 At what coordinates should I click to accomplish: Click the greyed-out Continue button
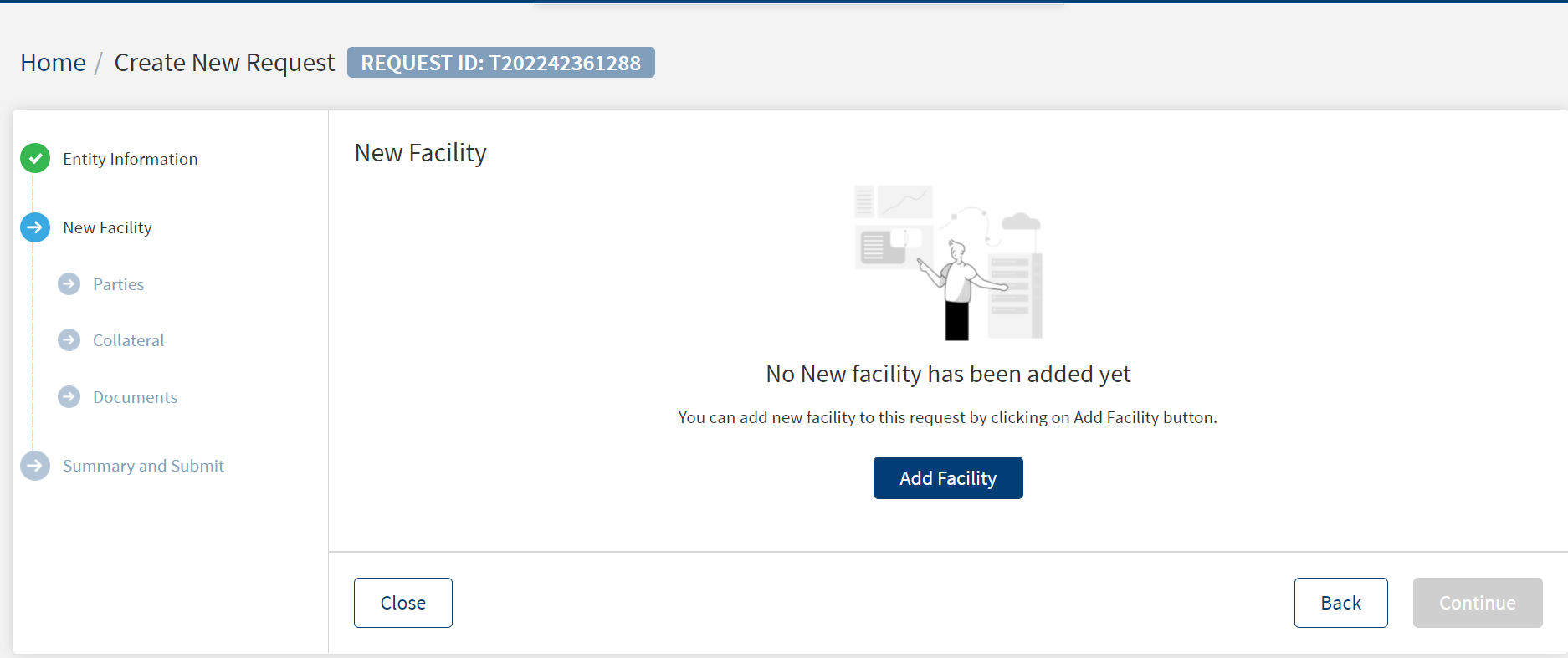pyautogui.click(x=1478, y=603)
